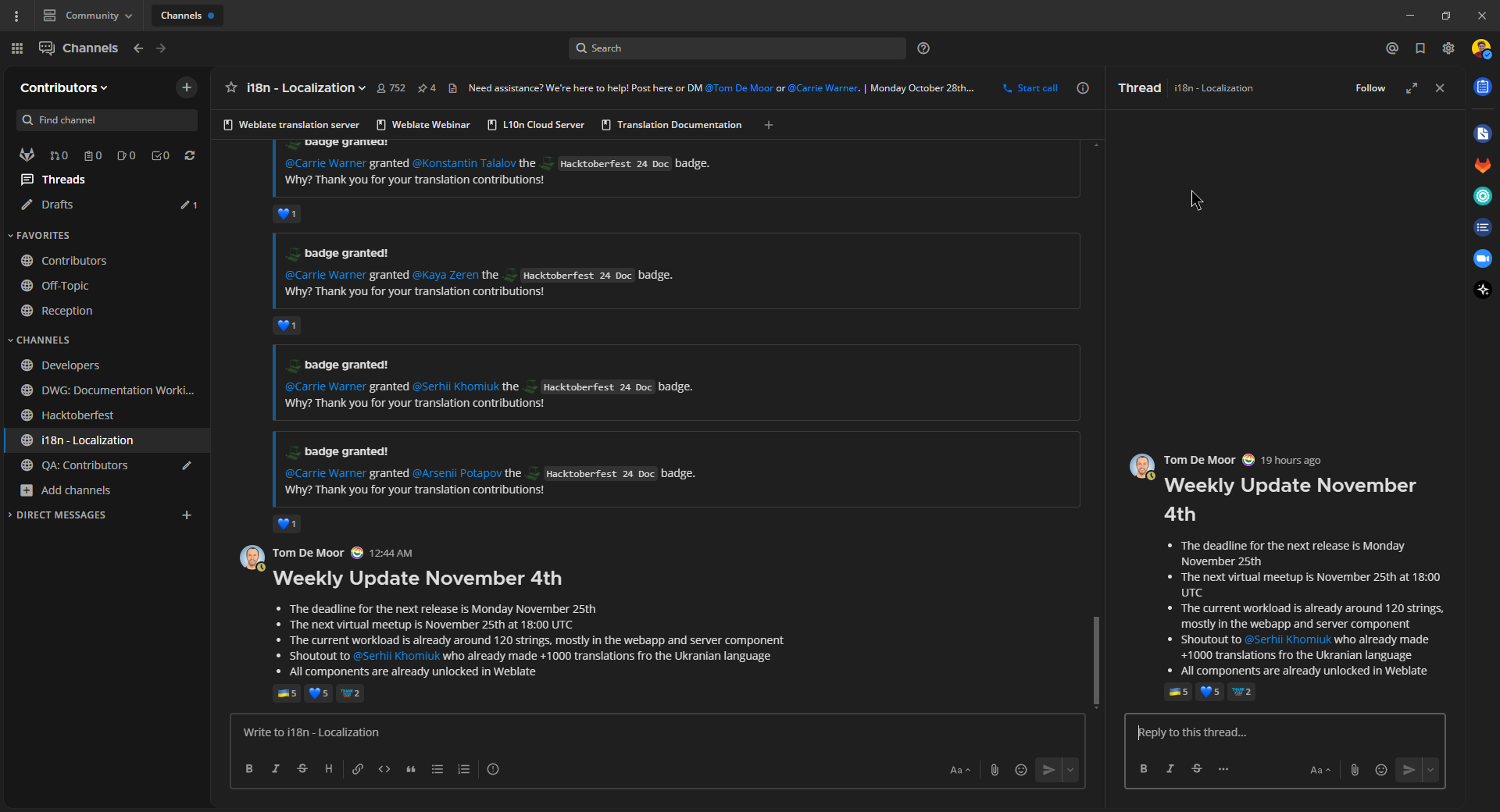The image size is (1500, 812).
Task: Follow the Weekly Update thread
Action: point(1370,87)
